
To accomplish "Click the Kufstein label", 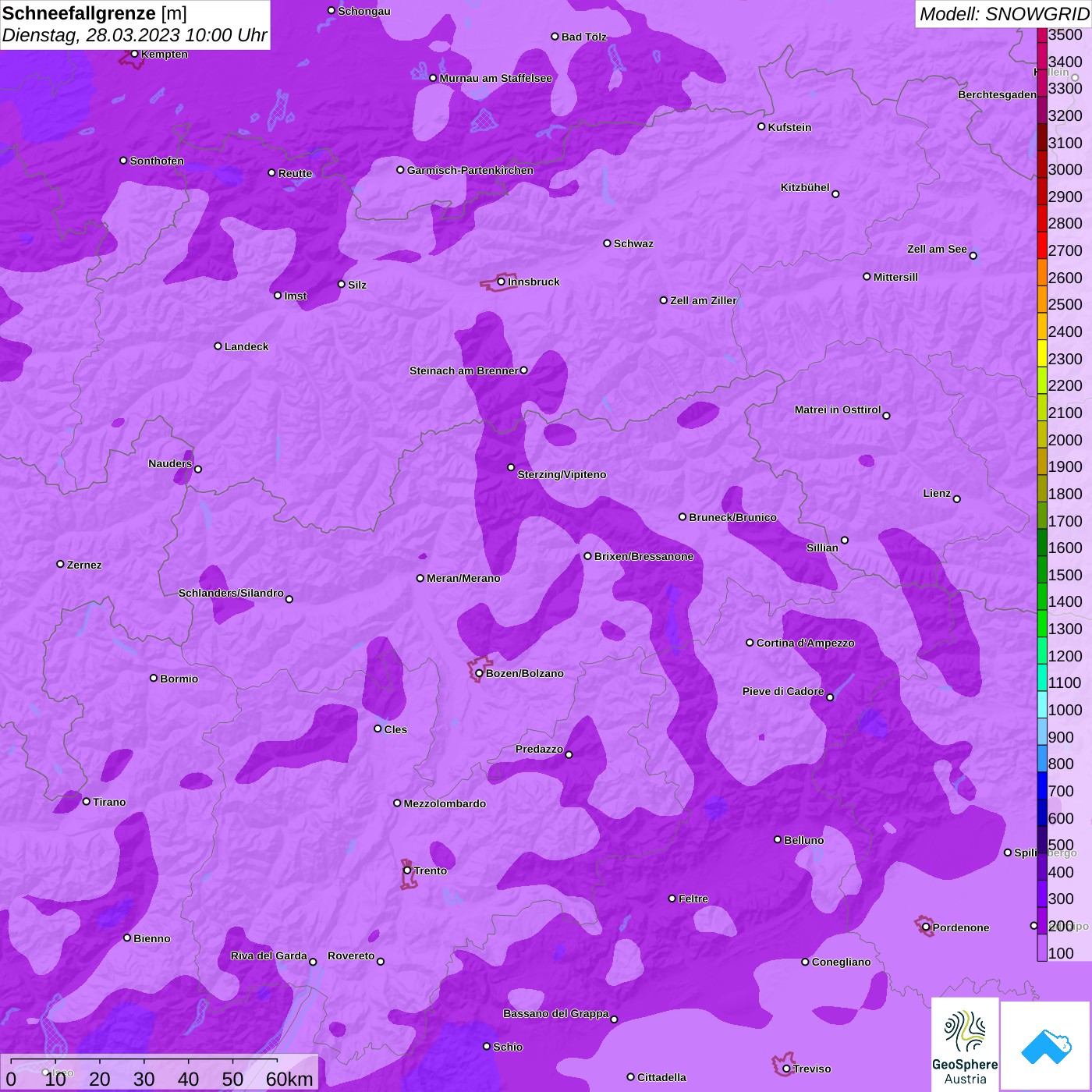I will [x=789, y=127].
